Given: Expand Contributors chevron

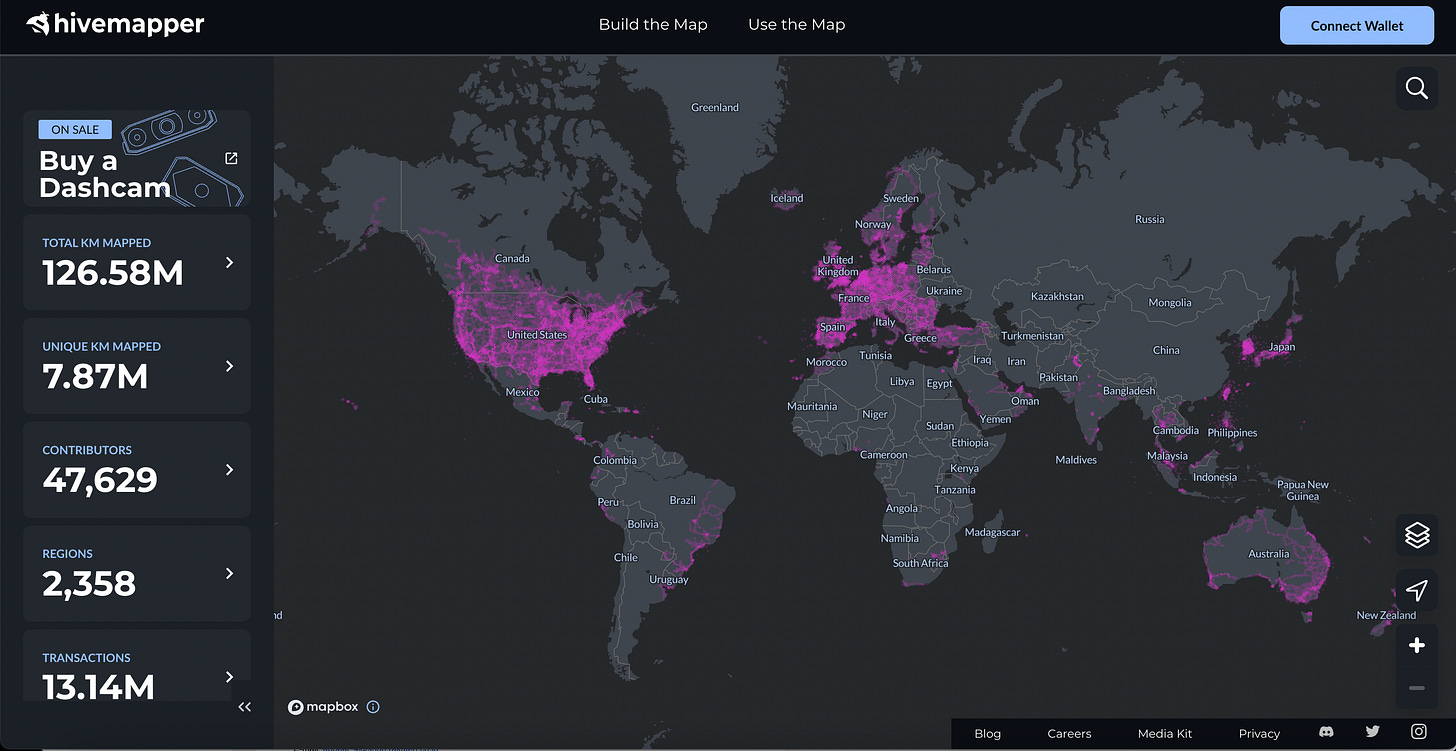Looking at the screenshot, I should [x=229, y=469].
